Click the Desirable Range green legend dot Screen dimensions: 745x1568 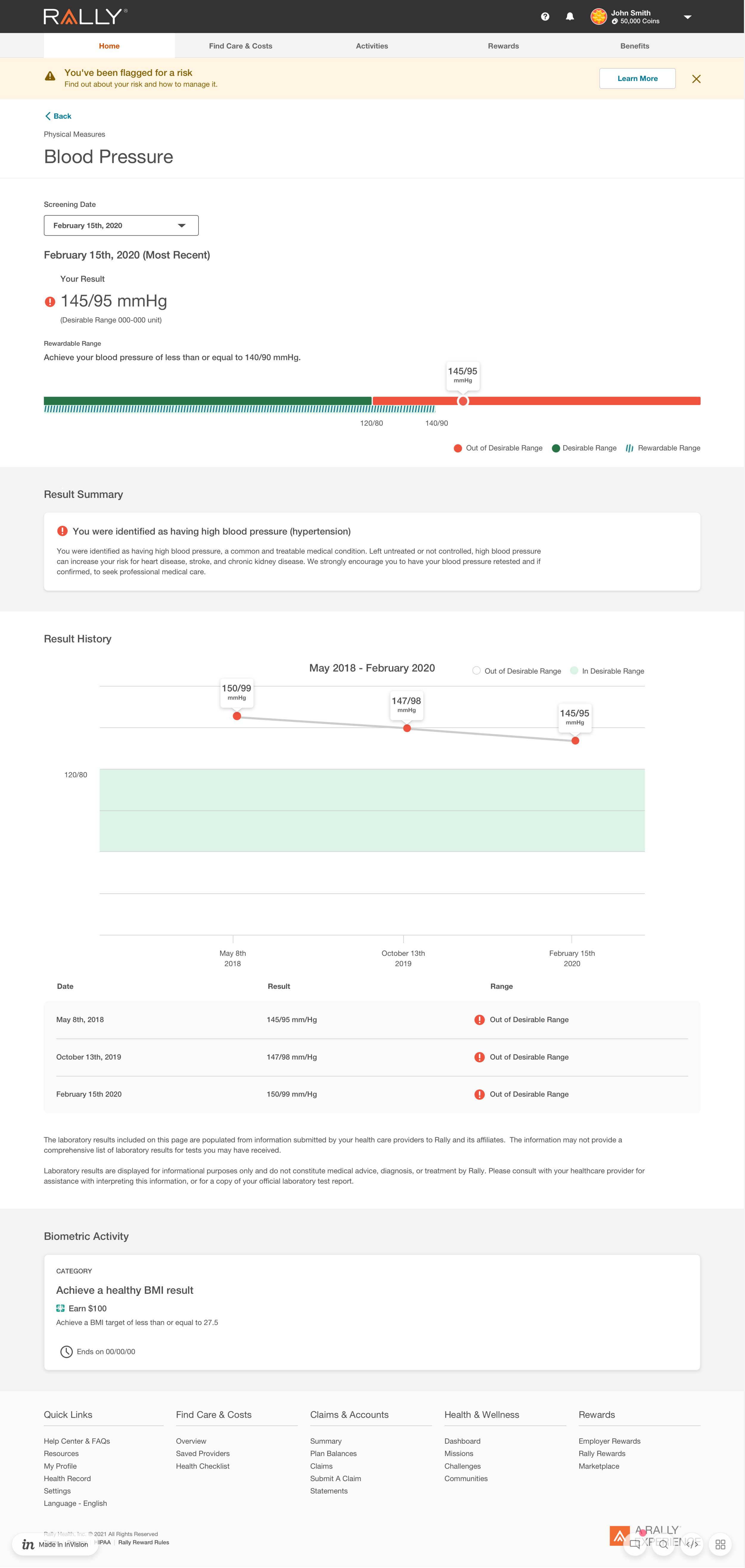[x=555, y=448]
